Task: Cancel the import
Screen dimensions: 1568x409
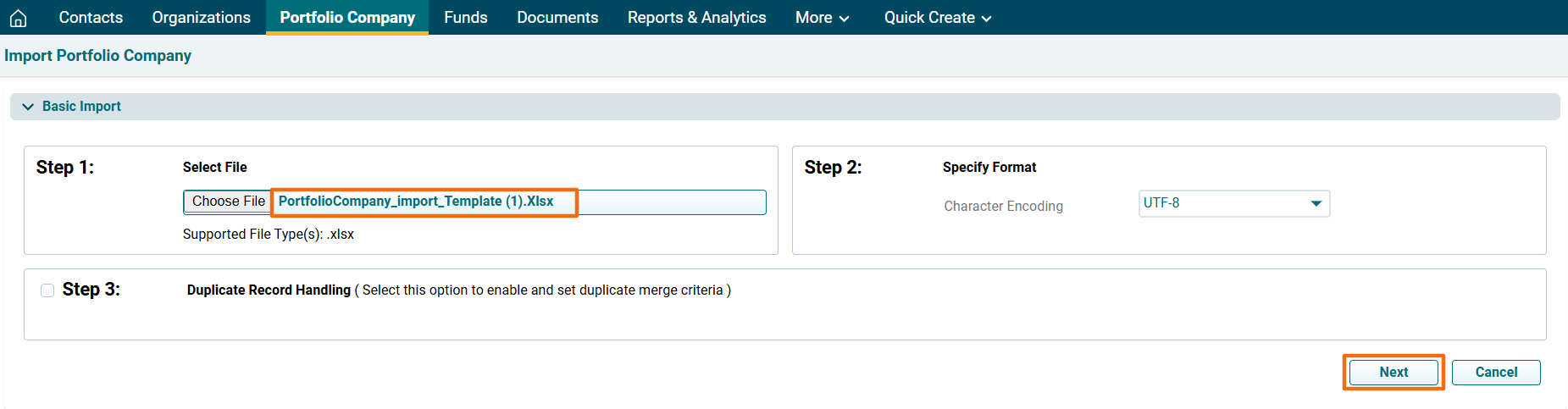Action: click(x=1495, y=373)
